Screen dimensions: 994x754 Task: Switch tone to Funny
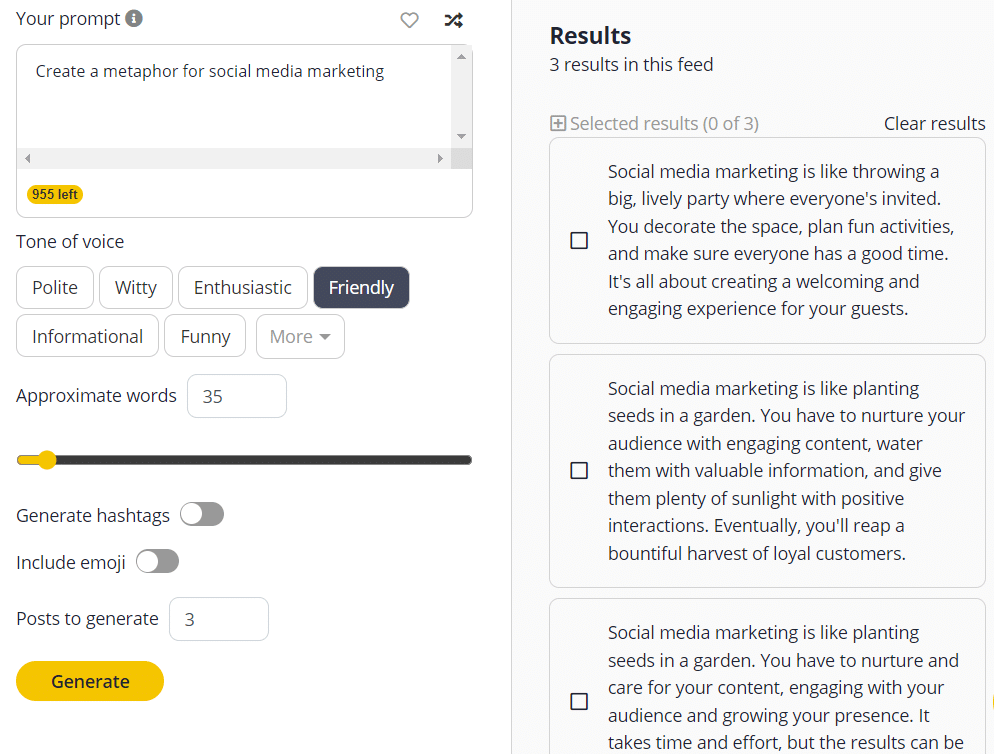(x=204, y=336)
